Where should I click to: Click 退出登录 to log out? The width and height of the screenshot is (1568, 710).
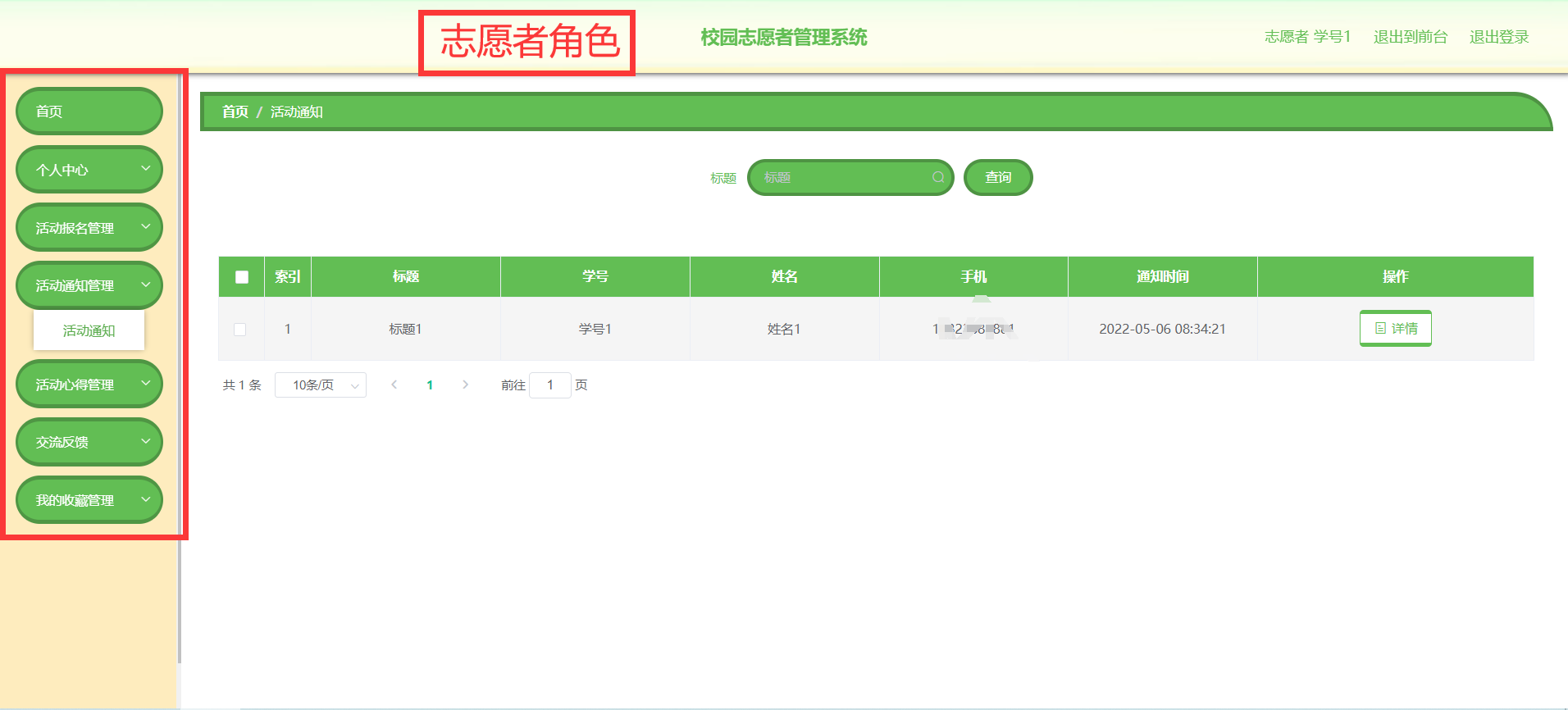point(1499,37)
